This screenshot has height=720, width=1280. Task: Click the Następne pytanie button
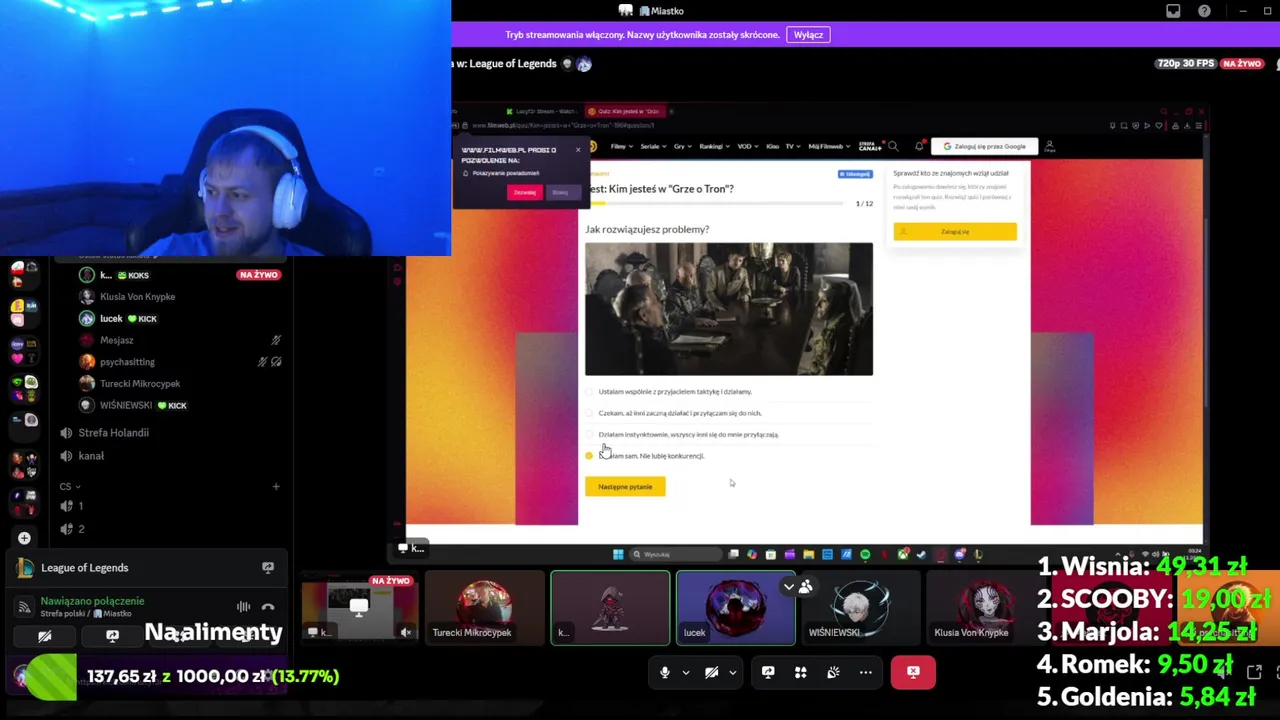pyautogui.click(x=625, y=487)
